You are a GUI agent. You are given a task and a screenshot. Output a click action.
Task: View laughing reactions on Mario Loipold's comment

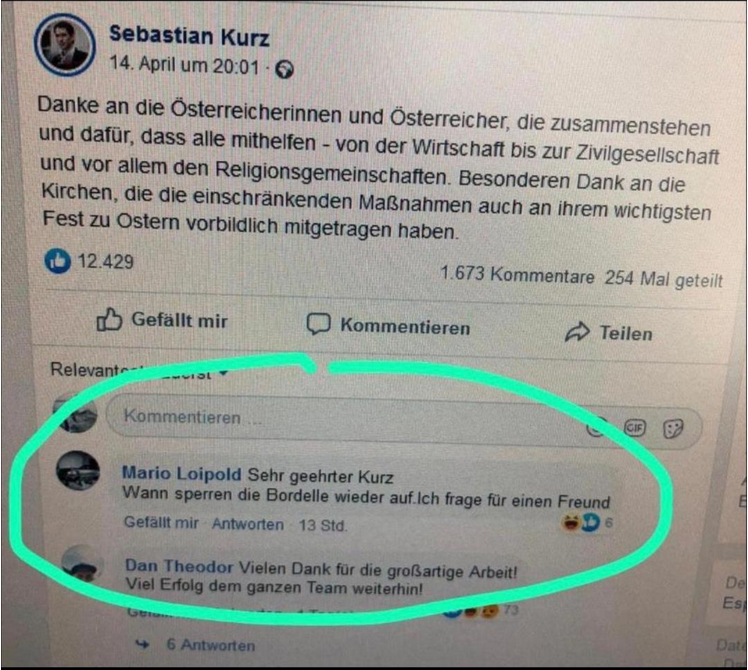pyautogui.click(x=570, y=523)
